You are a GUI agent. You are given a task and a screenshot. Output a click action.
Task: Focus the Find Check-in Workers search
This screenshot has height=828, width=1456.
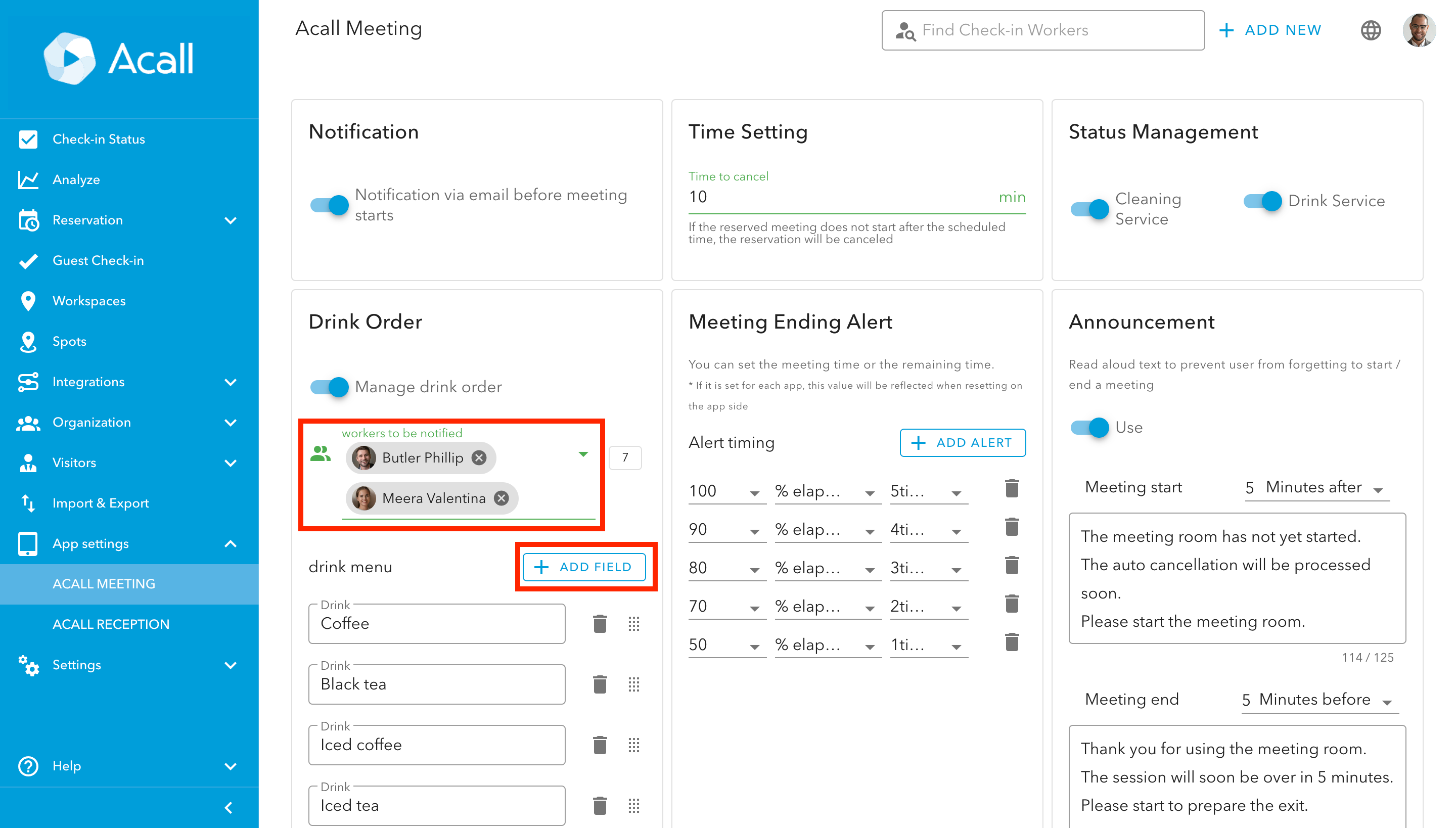pyautogui.click(x=1042, y=30)
